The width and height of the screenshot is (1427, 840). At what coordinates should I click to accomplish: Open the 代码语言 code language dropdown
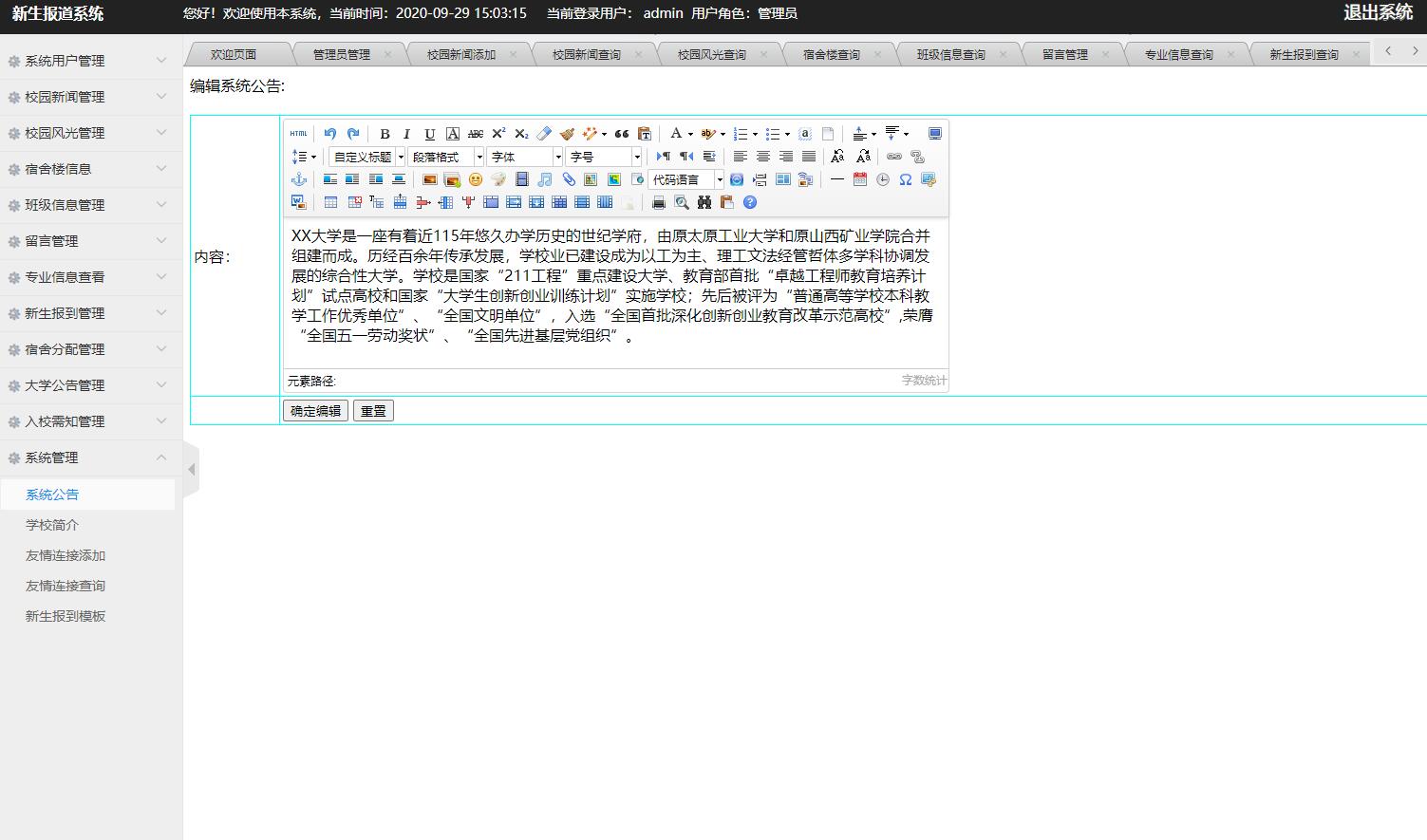pyautogui.click(x=685, y=178)
